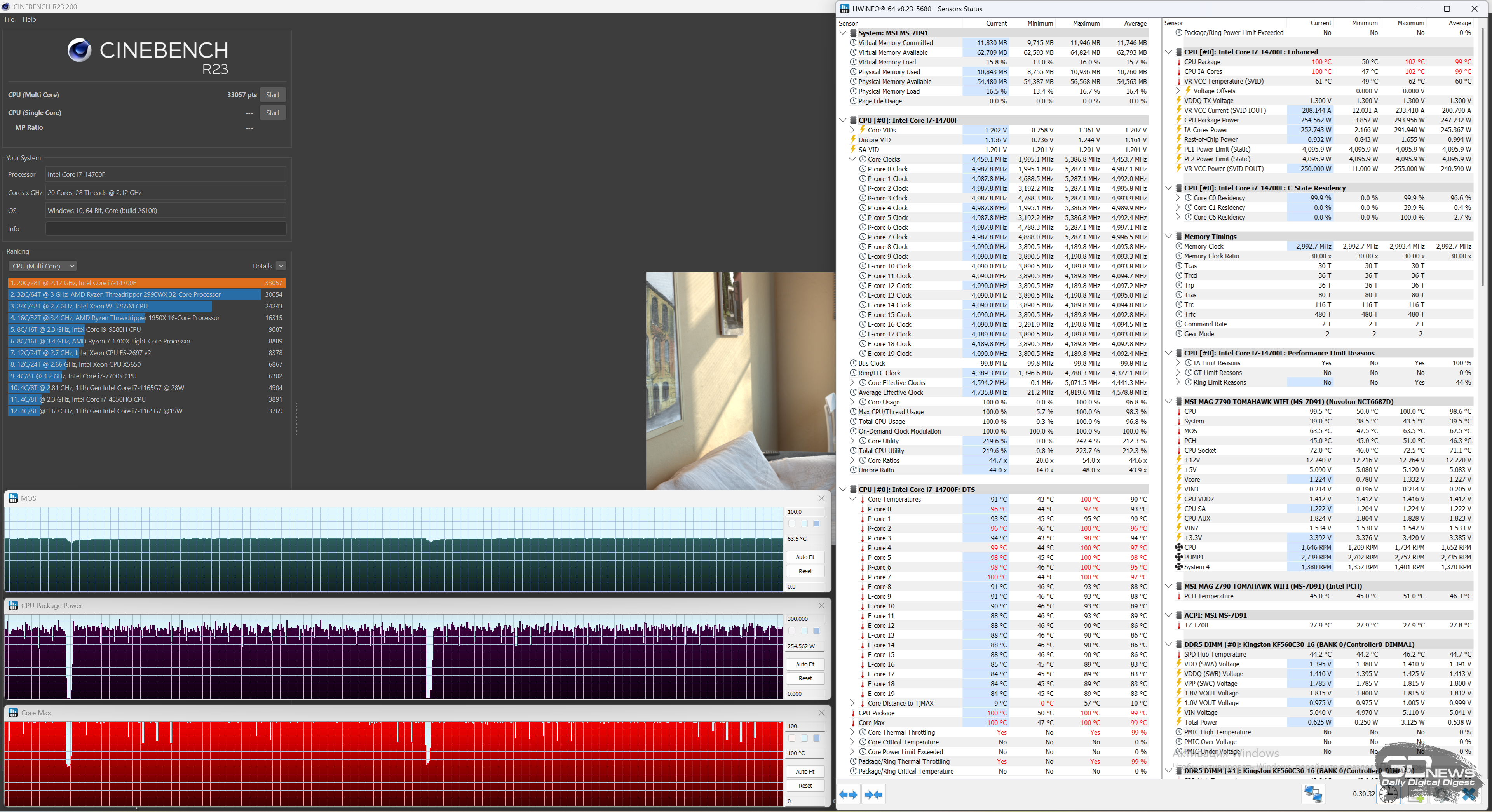The image size is (1492, 812).
Task: Expand the Core VIDs row
Action: click(x=852, y=130)
